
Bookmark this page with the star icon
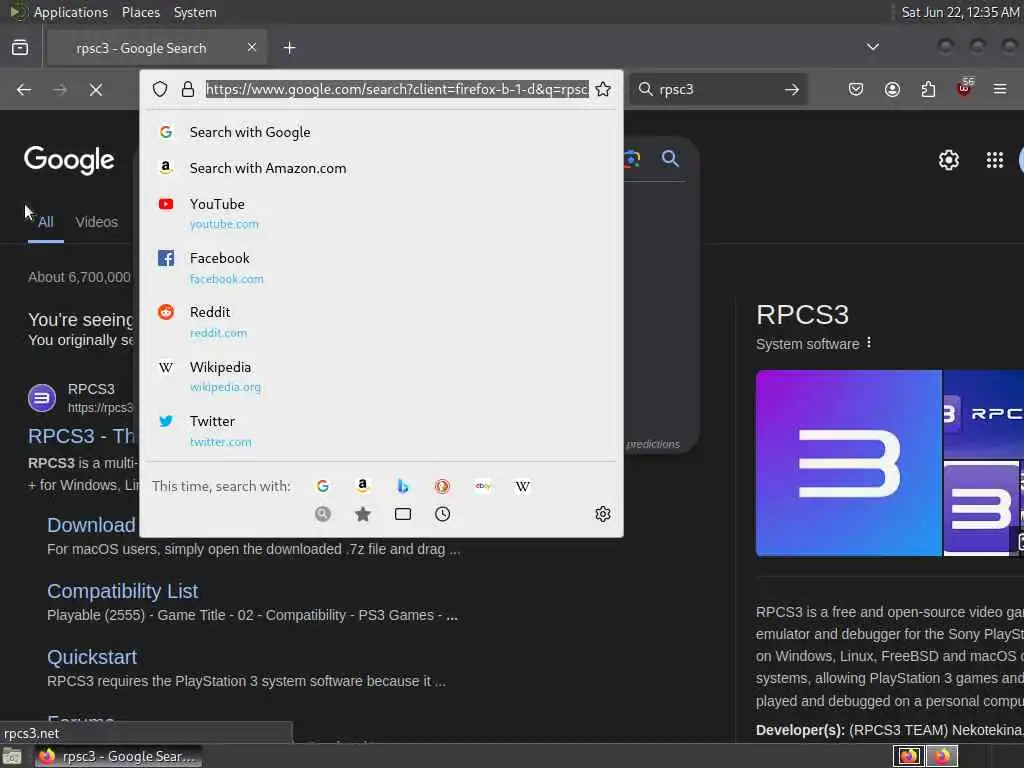pos(603,89)
